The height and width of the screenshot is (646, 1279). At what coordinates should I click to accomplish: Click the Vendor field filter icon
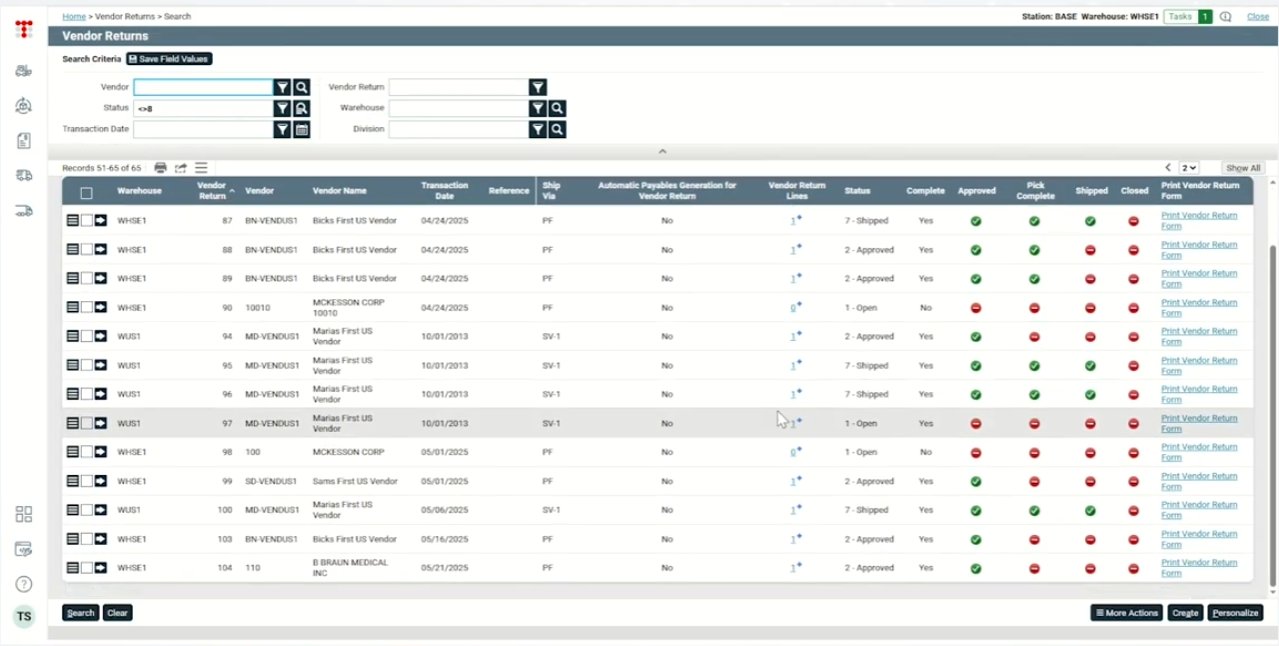(x=283, y=88)
